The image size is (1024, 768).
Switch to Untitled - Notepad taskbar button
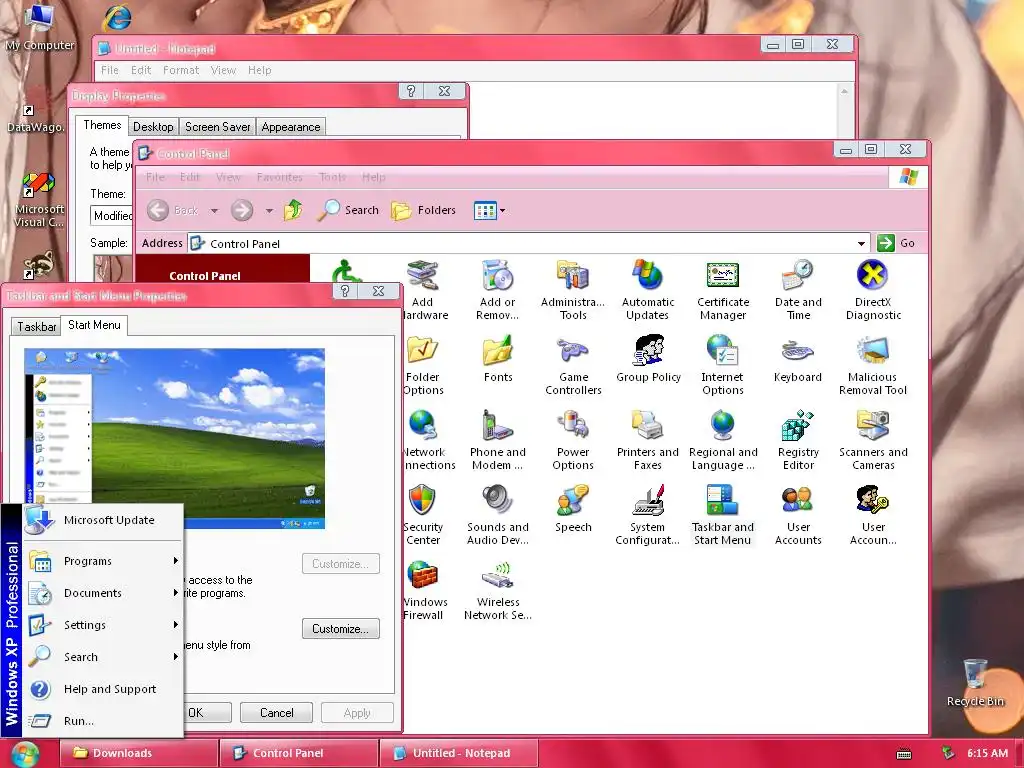click(459, 753)
